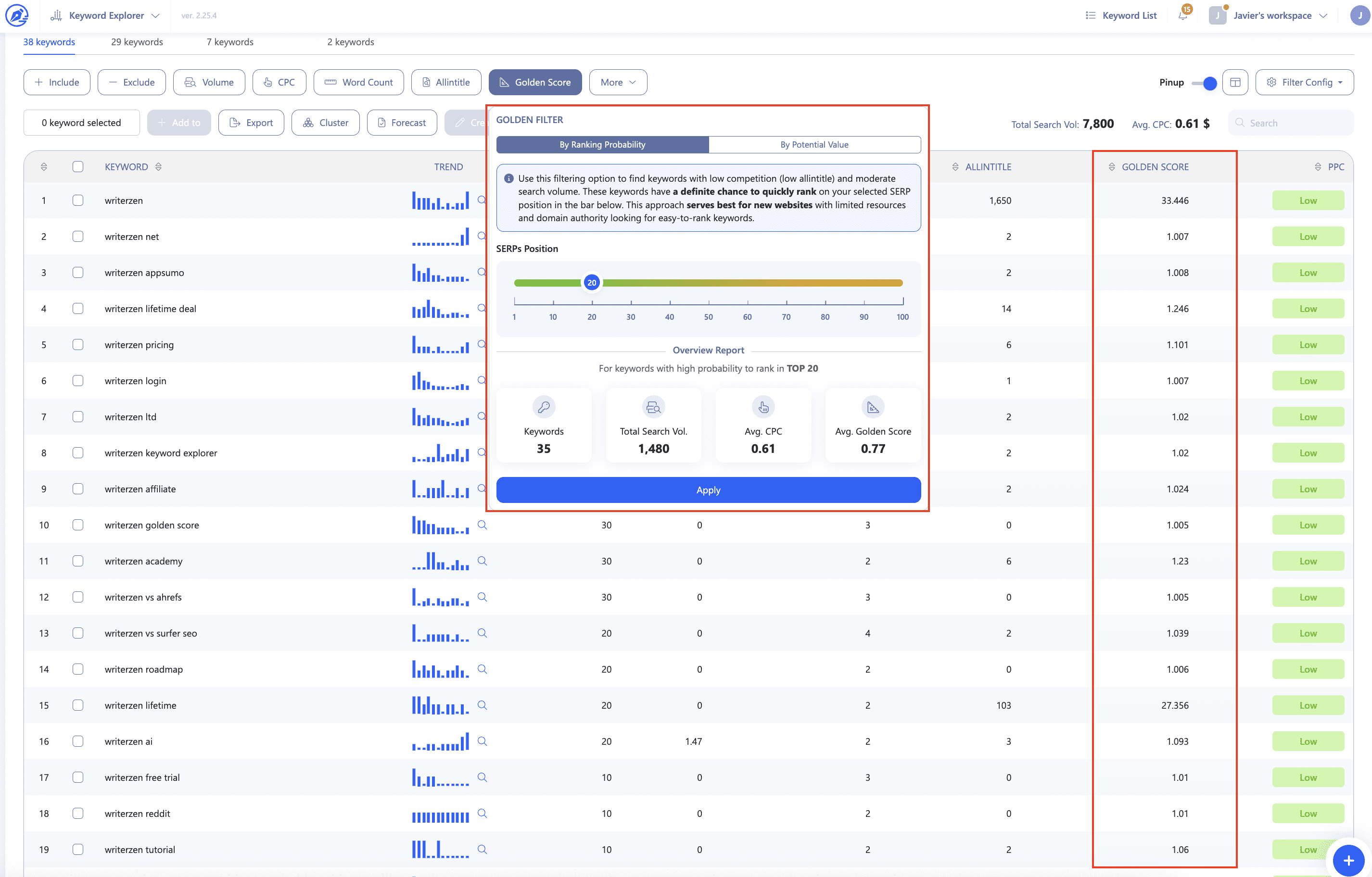Apply the Golden Filter settings
Image resolution: width=1372 pixels, height=877 pixels.
708,490
